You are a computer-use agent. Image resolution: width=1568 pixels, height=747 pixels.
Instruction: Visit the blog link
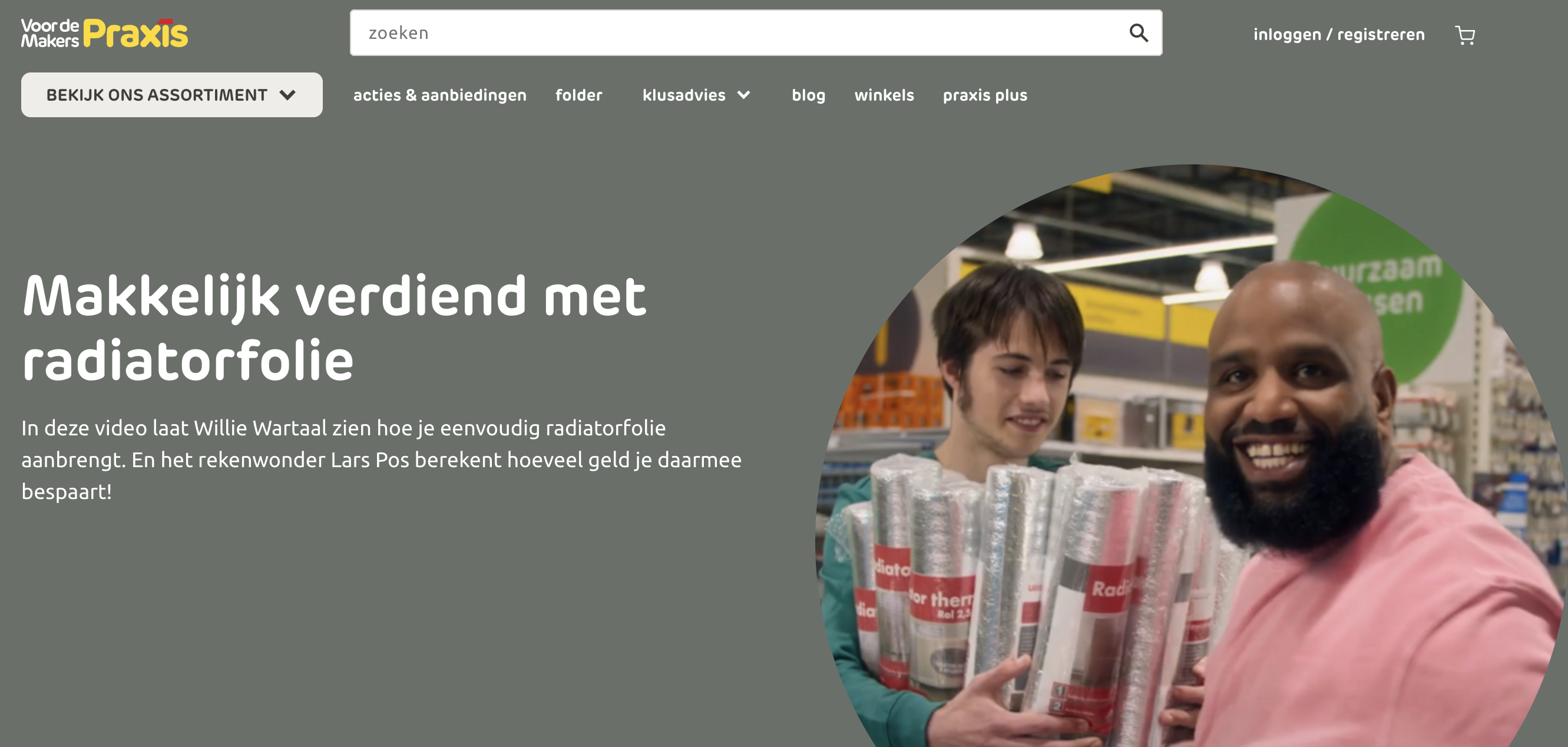808,95
